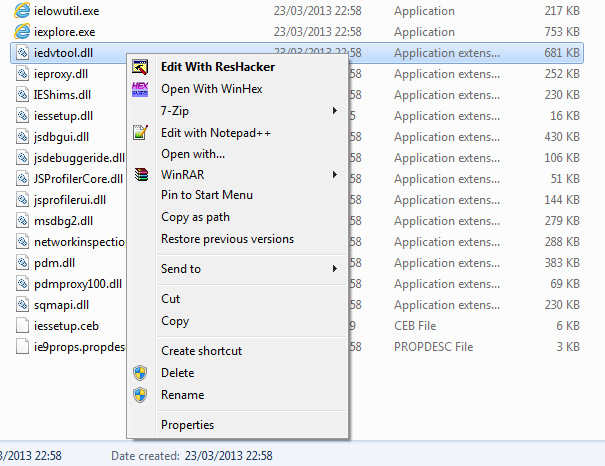Click the 217 KB size cell

click(x=562, y=11)
